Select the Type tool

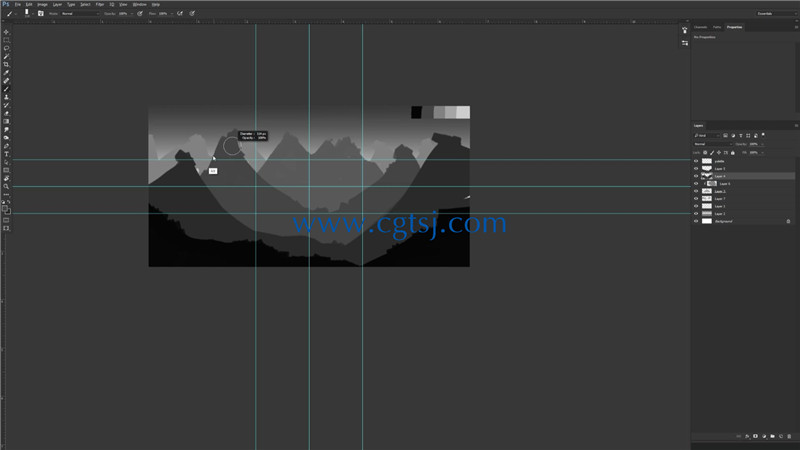pyautogui.click(x=6, y=154)
